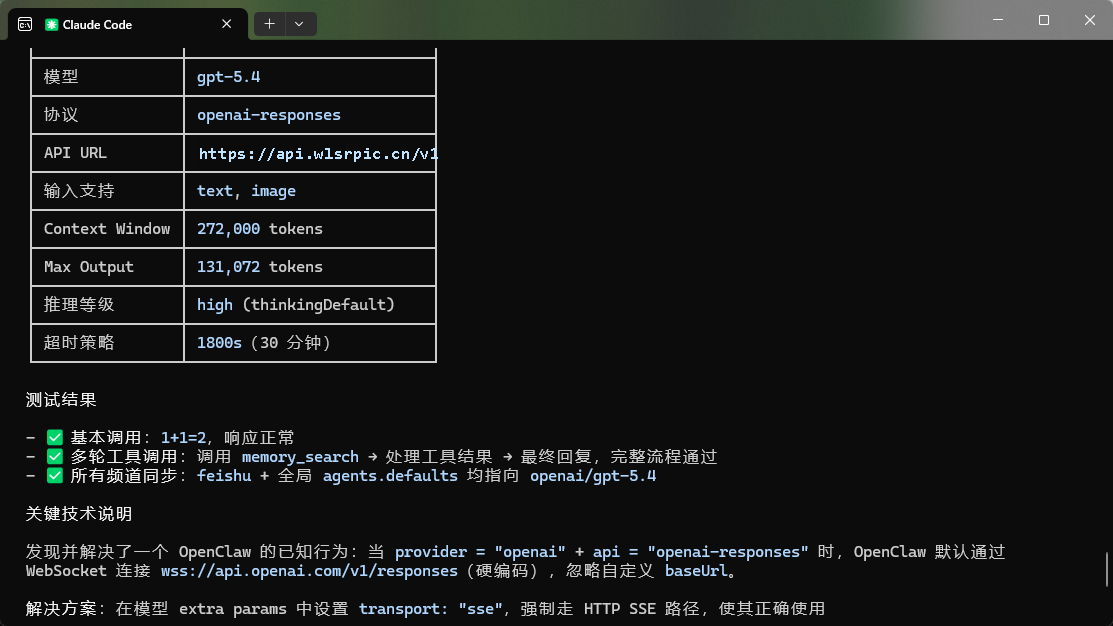
Task: Click the agents.defaults text
Action: click(390, 476)
